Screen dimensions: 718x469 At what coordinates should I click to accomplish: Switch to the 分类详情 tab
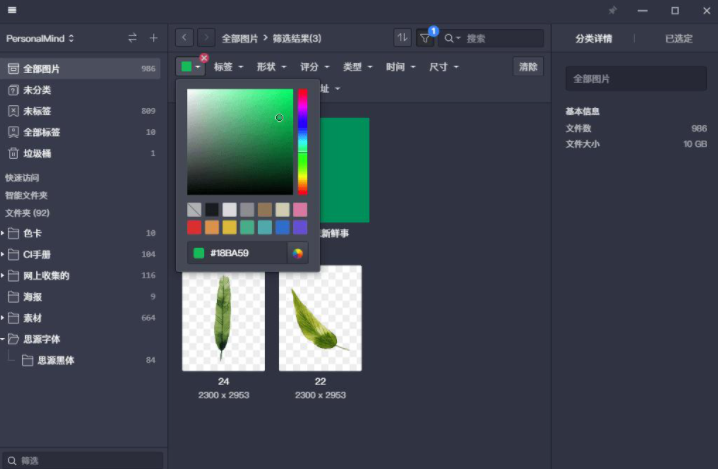(x=593, y=38)
